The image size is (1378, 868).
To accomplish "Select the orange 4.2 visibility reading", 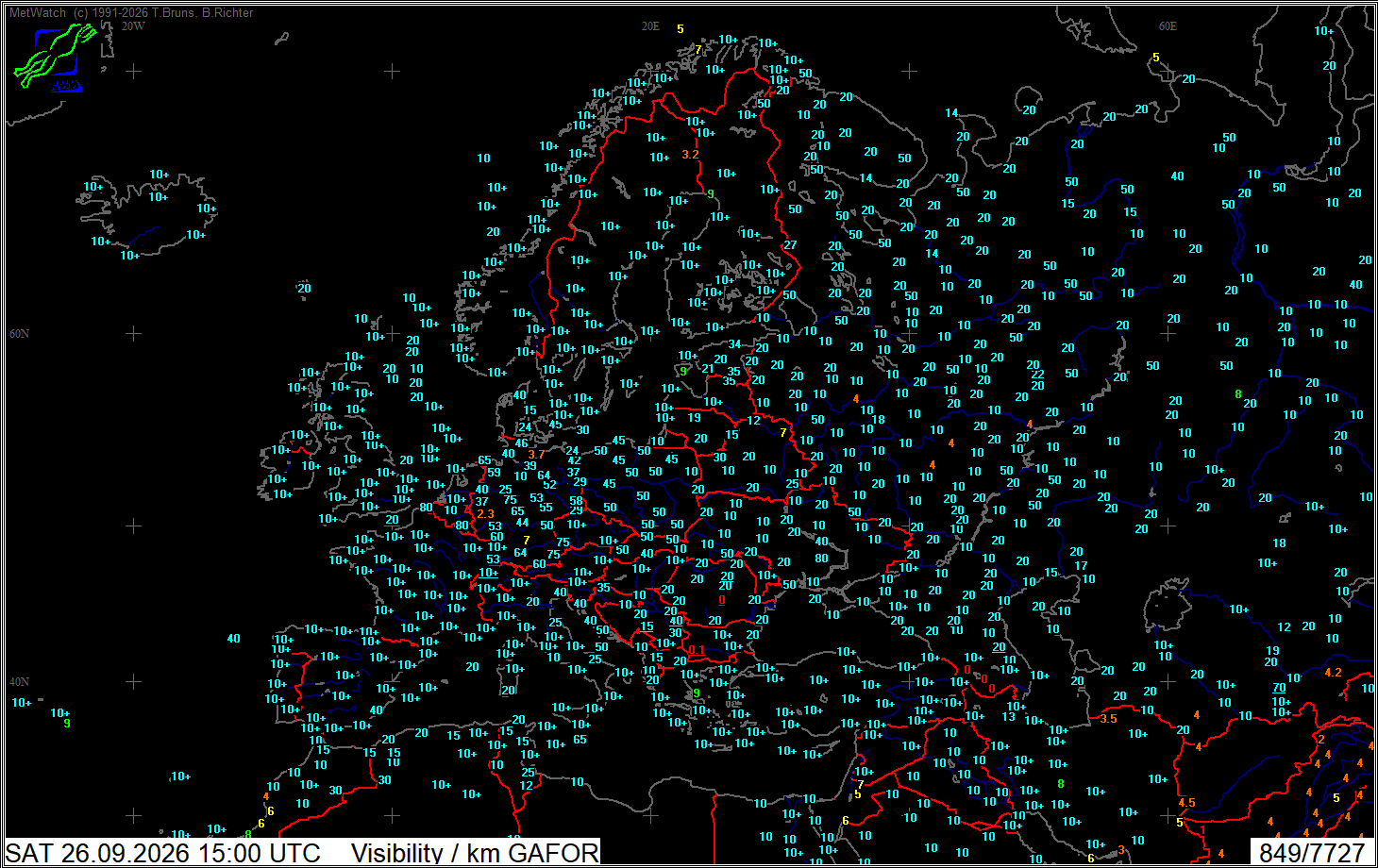I will 1333,673.
